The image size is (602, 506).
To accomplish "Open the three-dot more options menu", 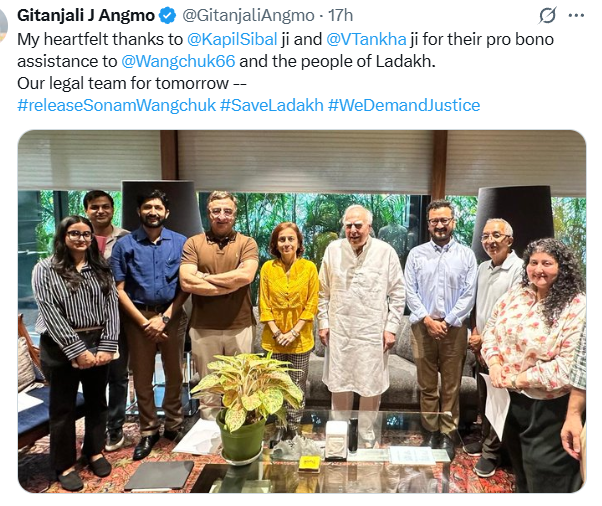I will 576,16.
